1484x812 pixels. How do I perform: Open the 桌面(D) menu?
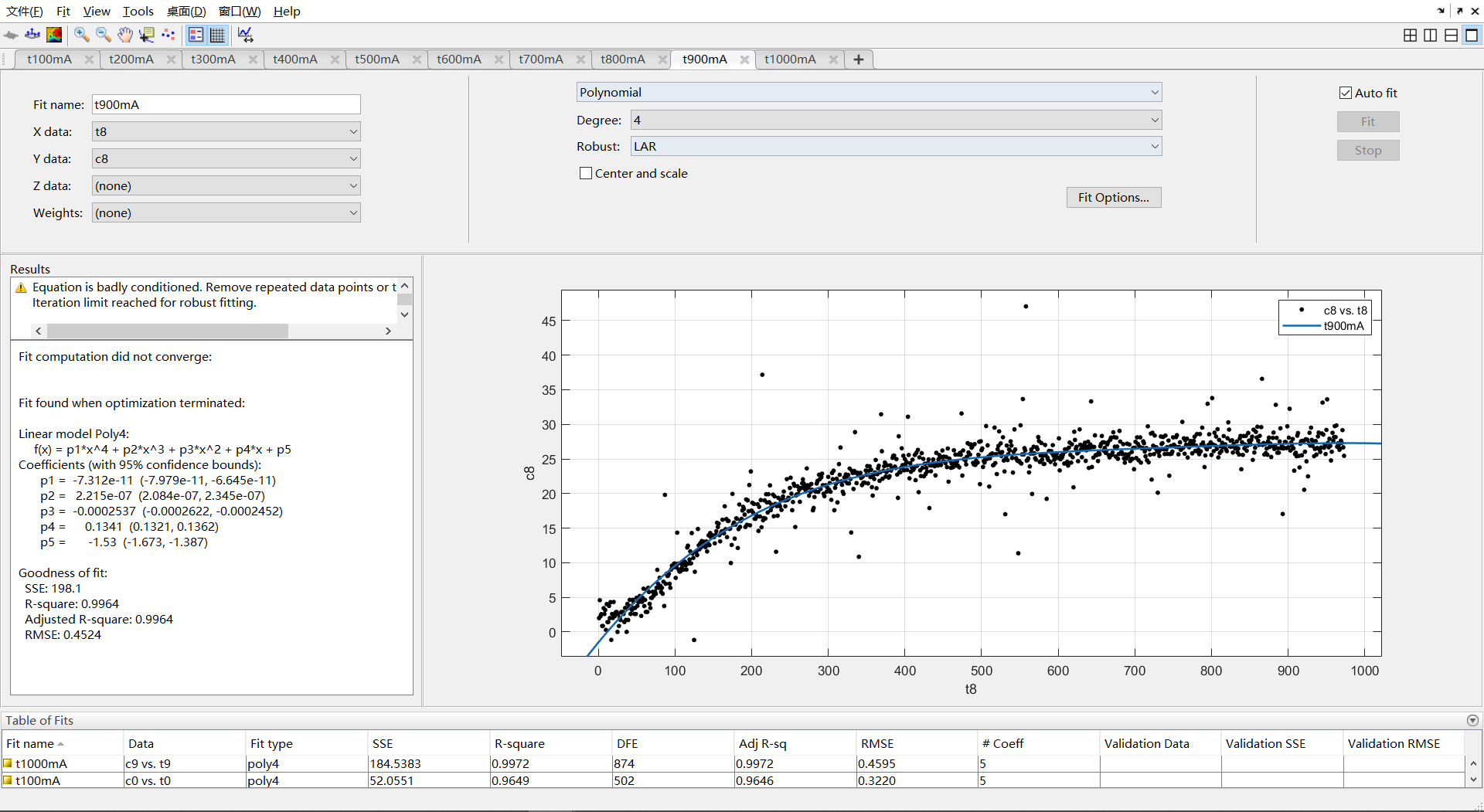(186, 11)
